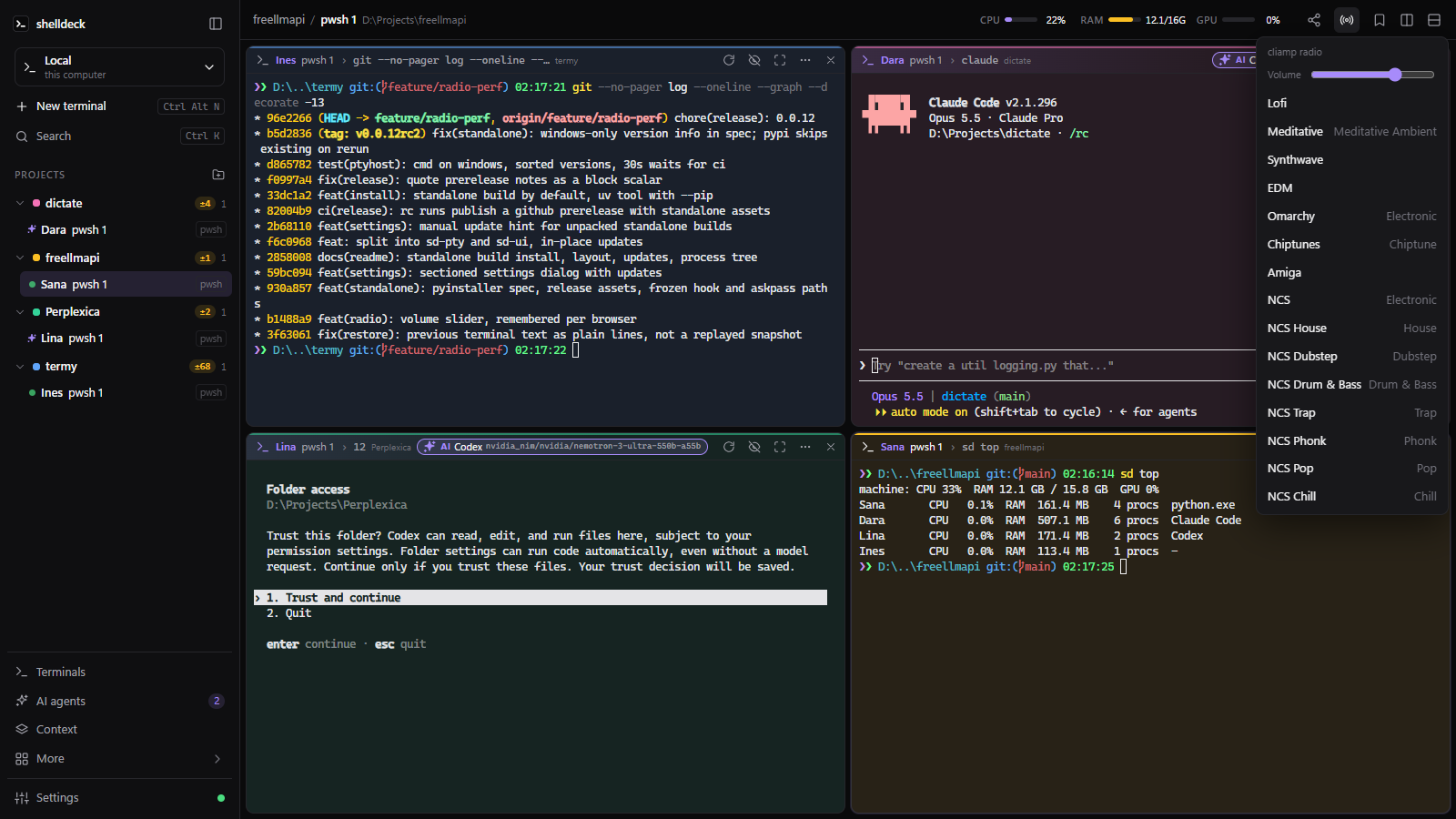Restart the Ines pwsh 1 terminal pane
This screenshot has height=819, width=1456.
[x=729, y=60]
